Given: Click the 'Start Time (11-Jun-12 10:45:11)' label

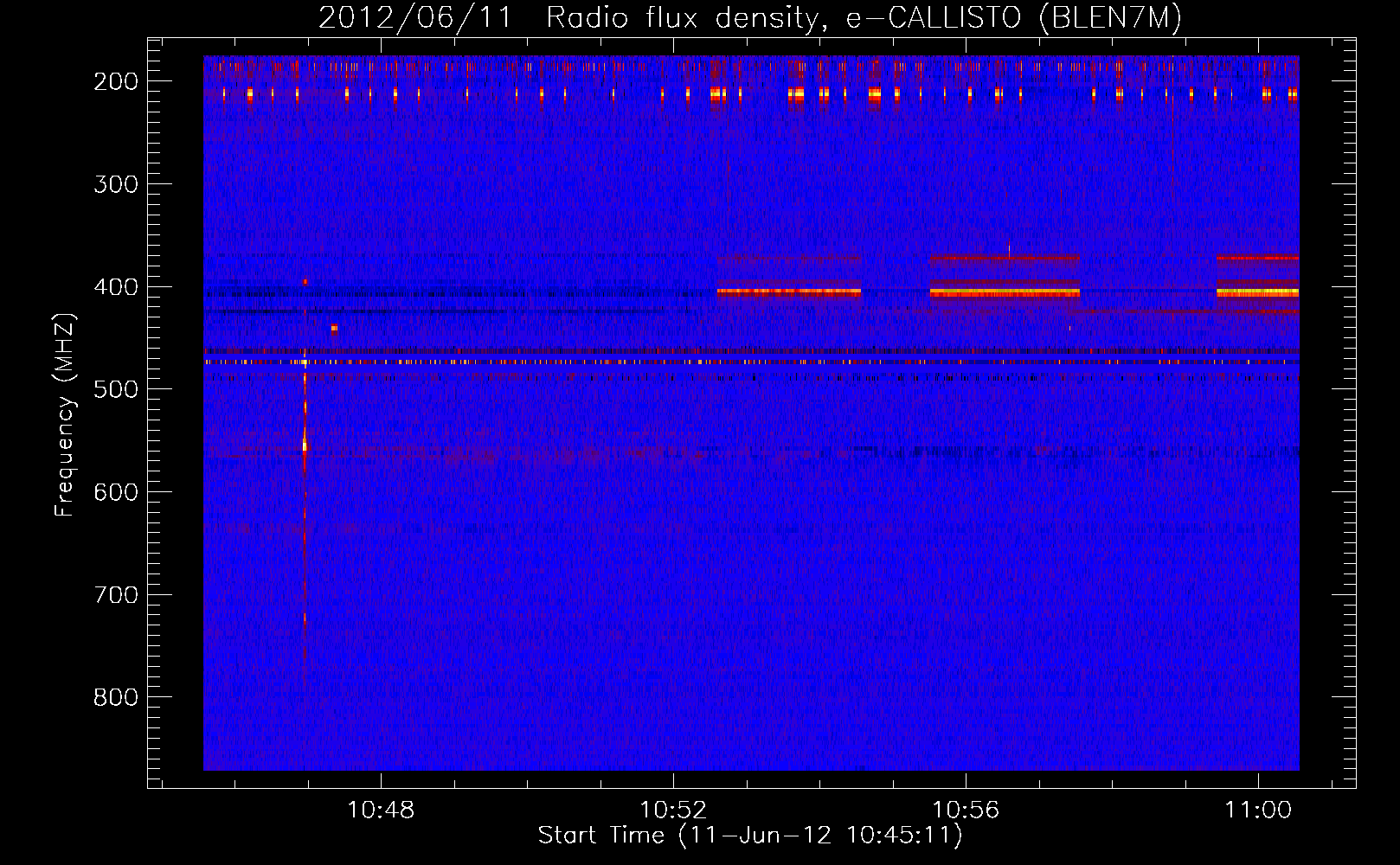Looking at the screenshot, I should 750,836.
